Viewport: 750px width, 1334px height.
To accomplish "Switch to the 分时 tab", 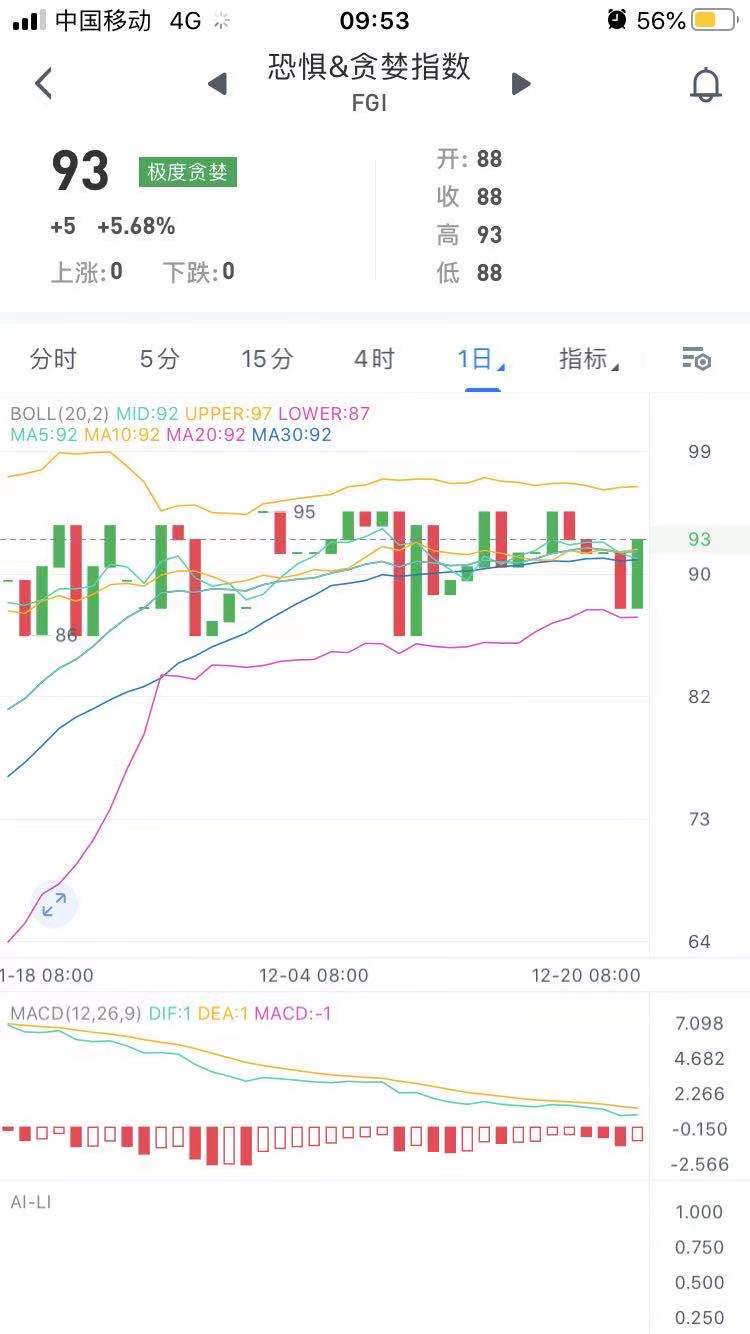I will [x=53, y=360].
